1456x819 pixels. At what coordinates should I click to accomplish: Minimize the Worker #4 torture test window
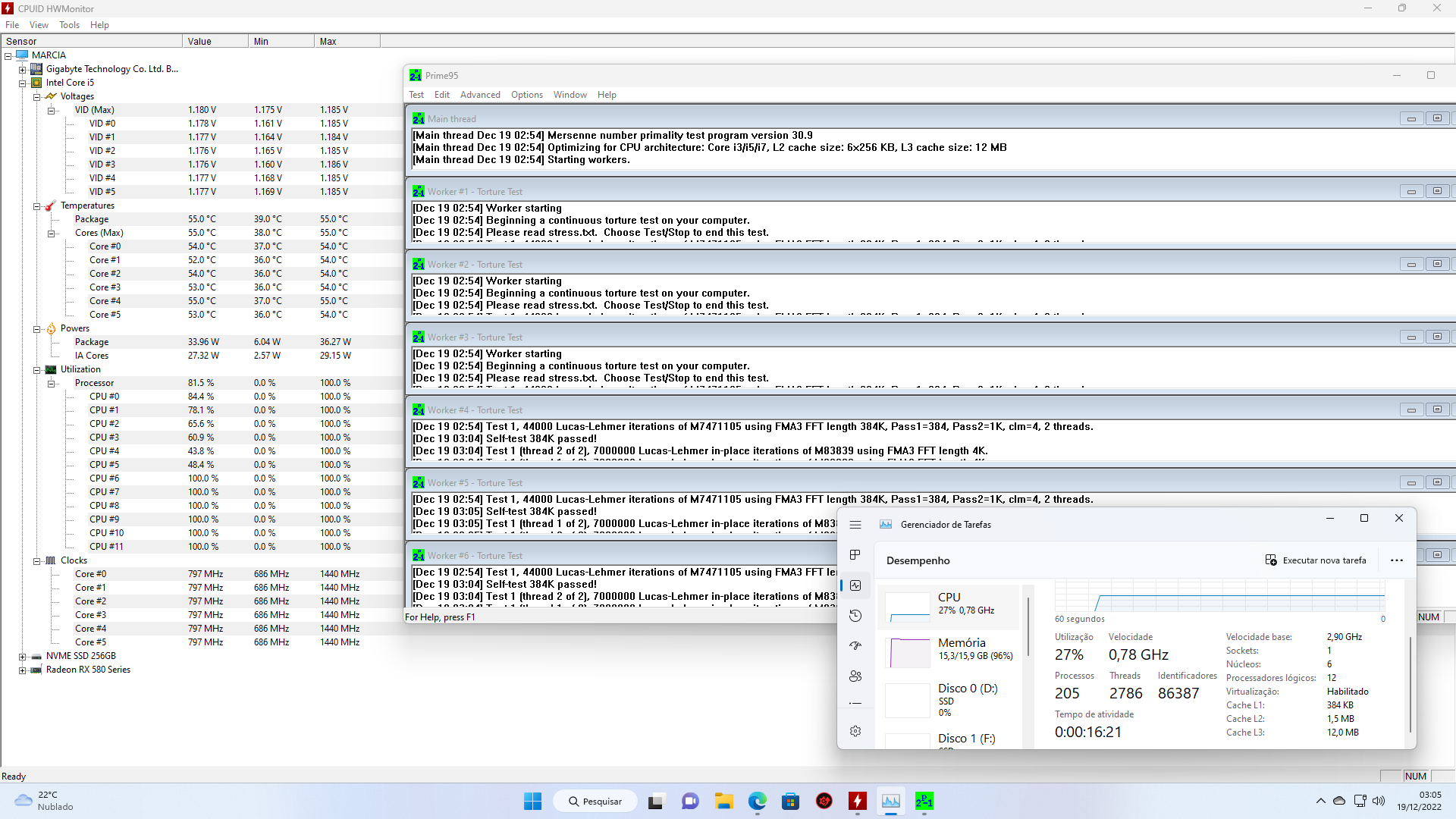pyautogui.click(x=1411, y=409)
